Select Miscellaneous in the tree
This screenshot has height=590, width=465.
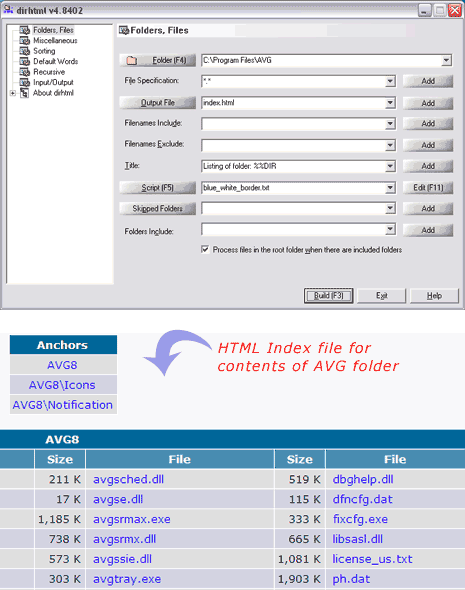coord(55,41)
